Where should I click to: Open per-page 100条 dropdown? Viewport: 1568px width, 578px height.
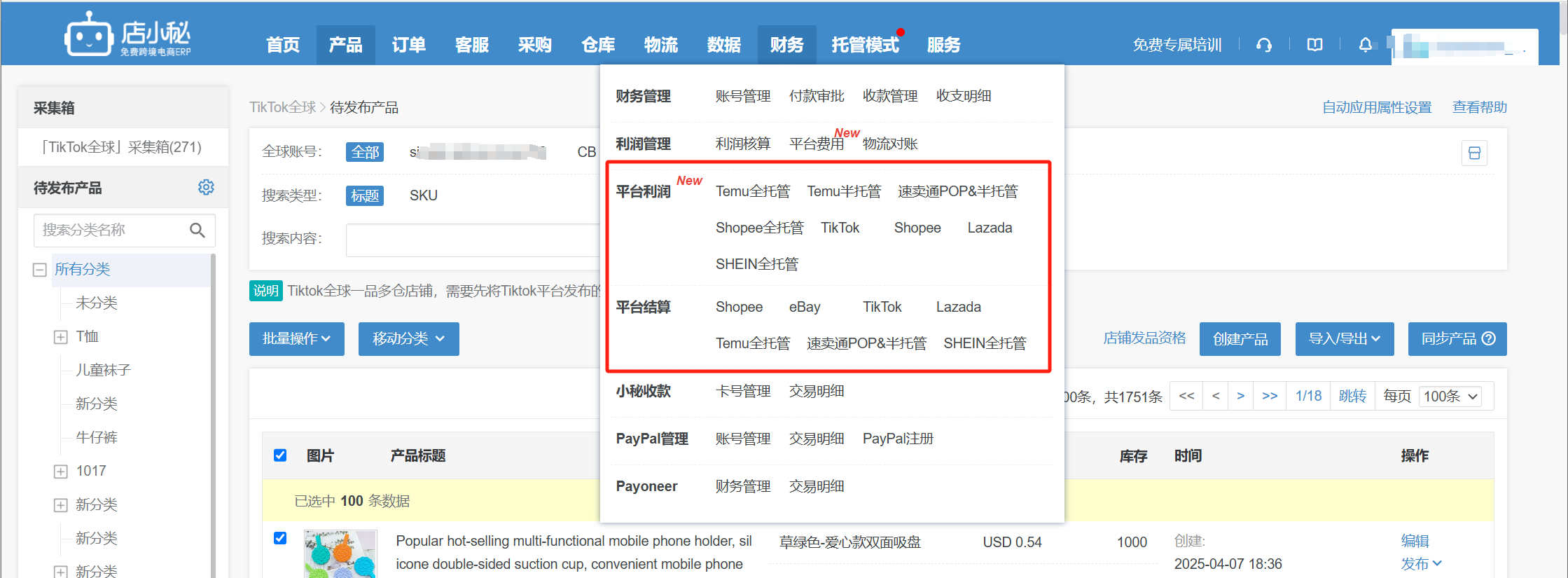[x=1450, y=397]
